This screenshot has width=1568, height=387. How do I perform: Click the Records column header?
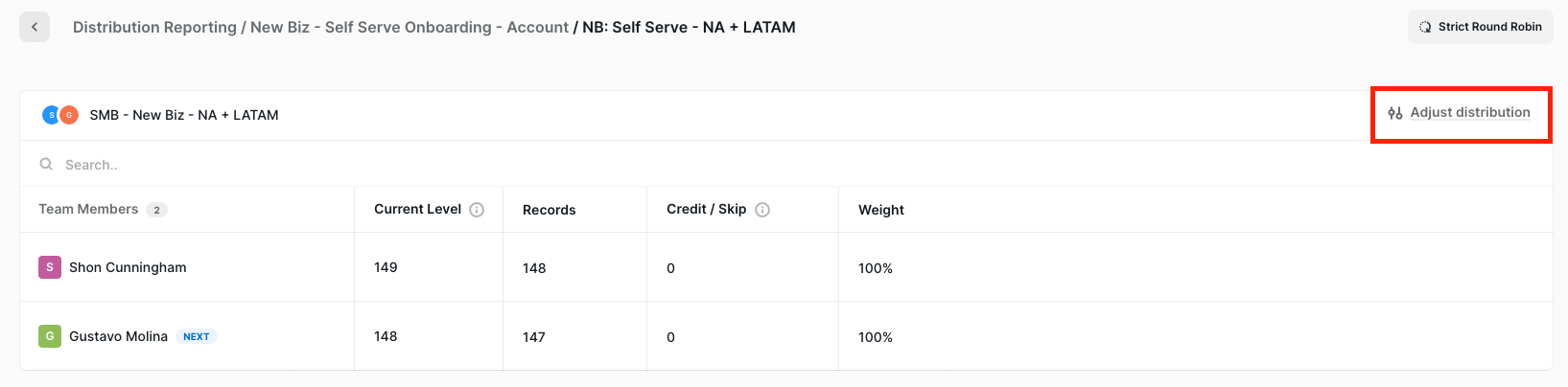(550, 210)
